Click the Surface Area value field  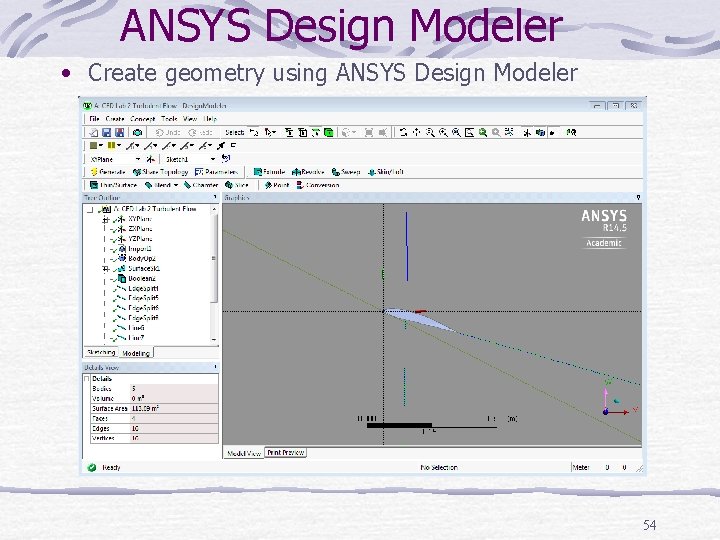pyautogui.click(x=174, y=409)
